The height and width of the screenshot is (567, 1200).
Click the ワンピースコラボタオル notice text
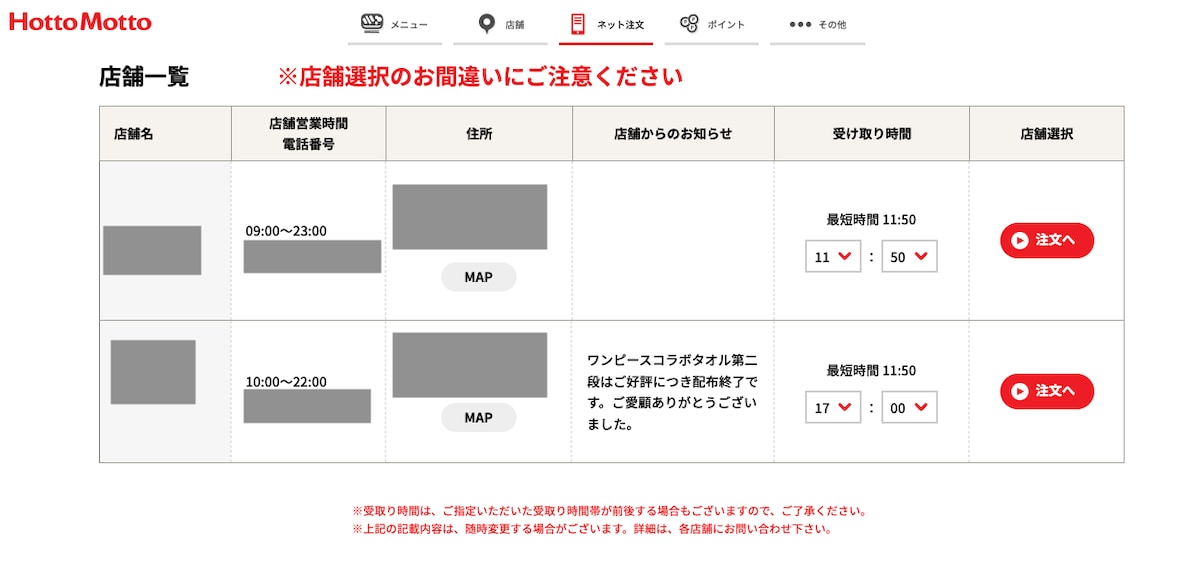point(673,391)
